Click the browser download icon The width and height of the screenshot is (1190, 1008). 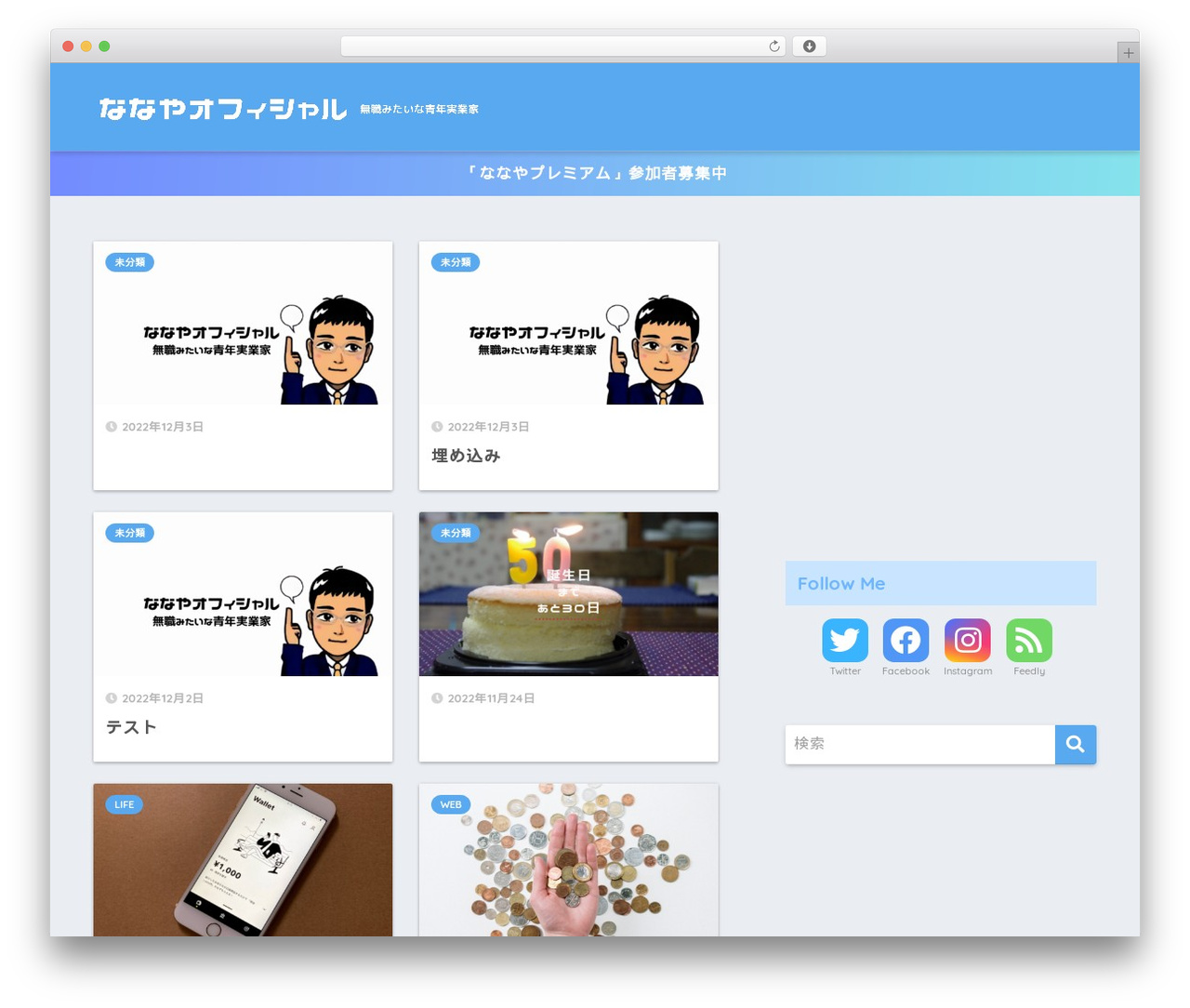(810, 46)
